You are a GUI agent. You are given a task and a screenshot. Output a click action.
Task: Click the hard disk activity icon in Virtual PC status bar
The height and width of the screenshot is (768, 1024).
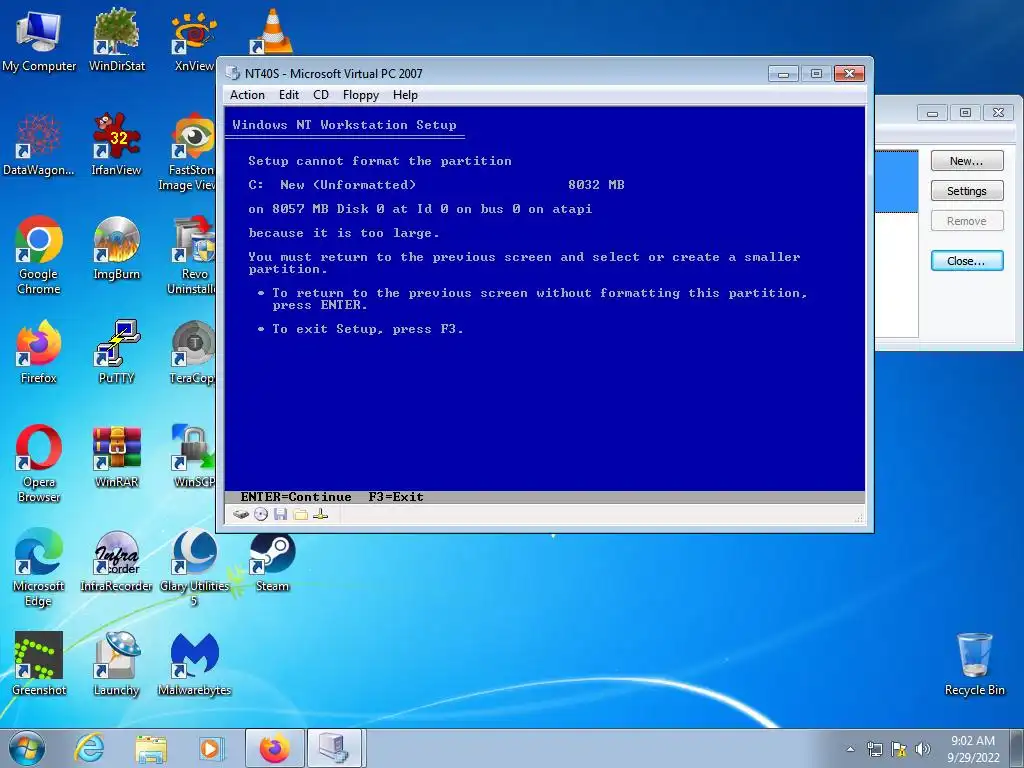241,515
